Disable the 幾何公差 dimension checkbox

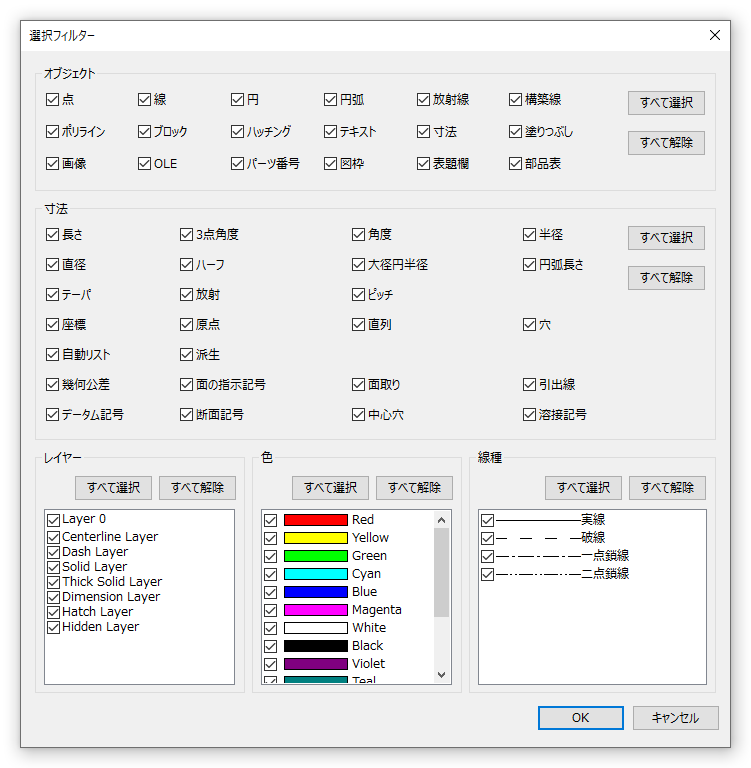coord(53,384)
